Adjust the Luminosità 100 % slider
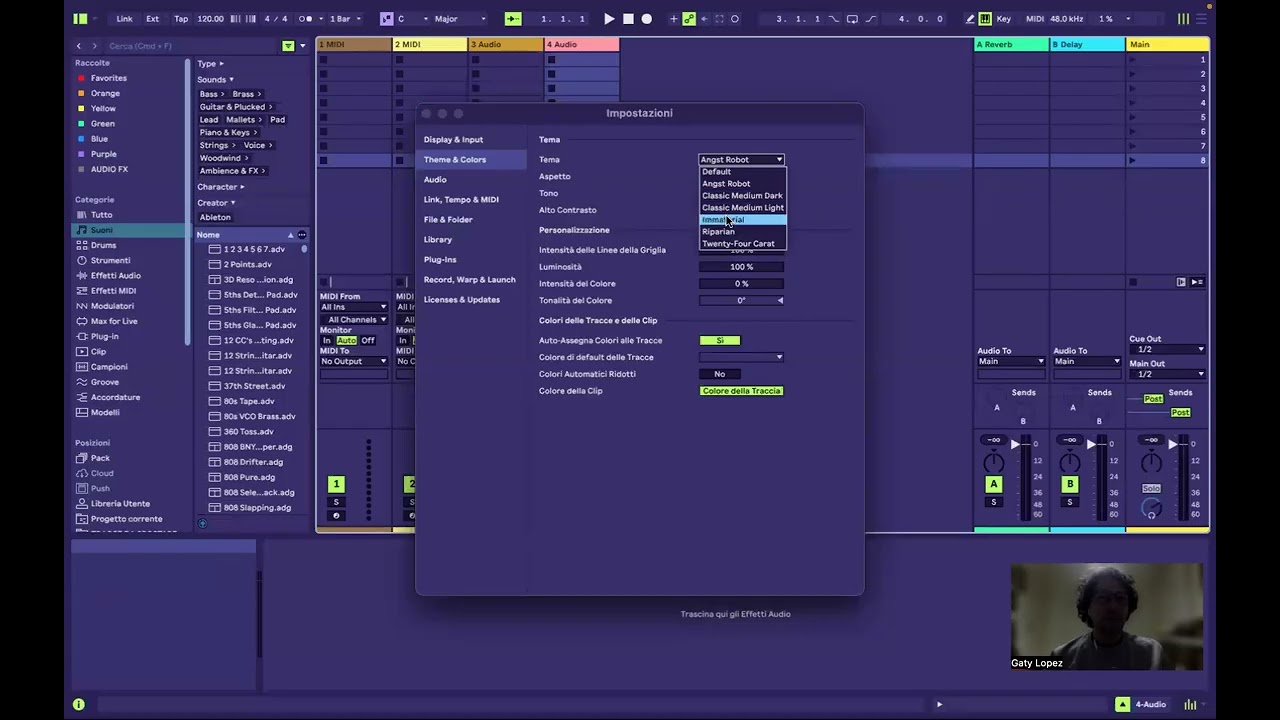 pos(741,267)
